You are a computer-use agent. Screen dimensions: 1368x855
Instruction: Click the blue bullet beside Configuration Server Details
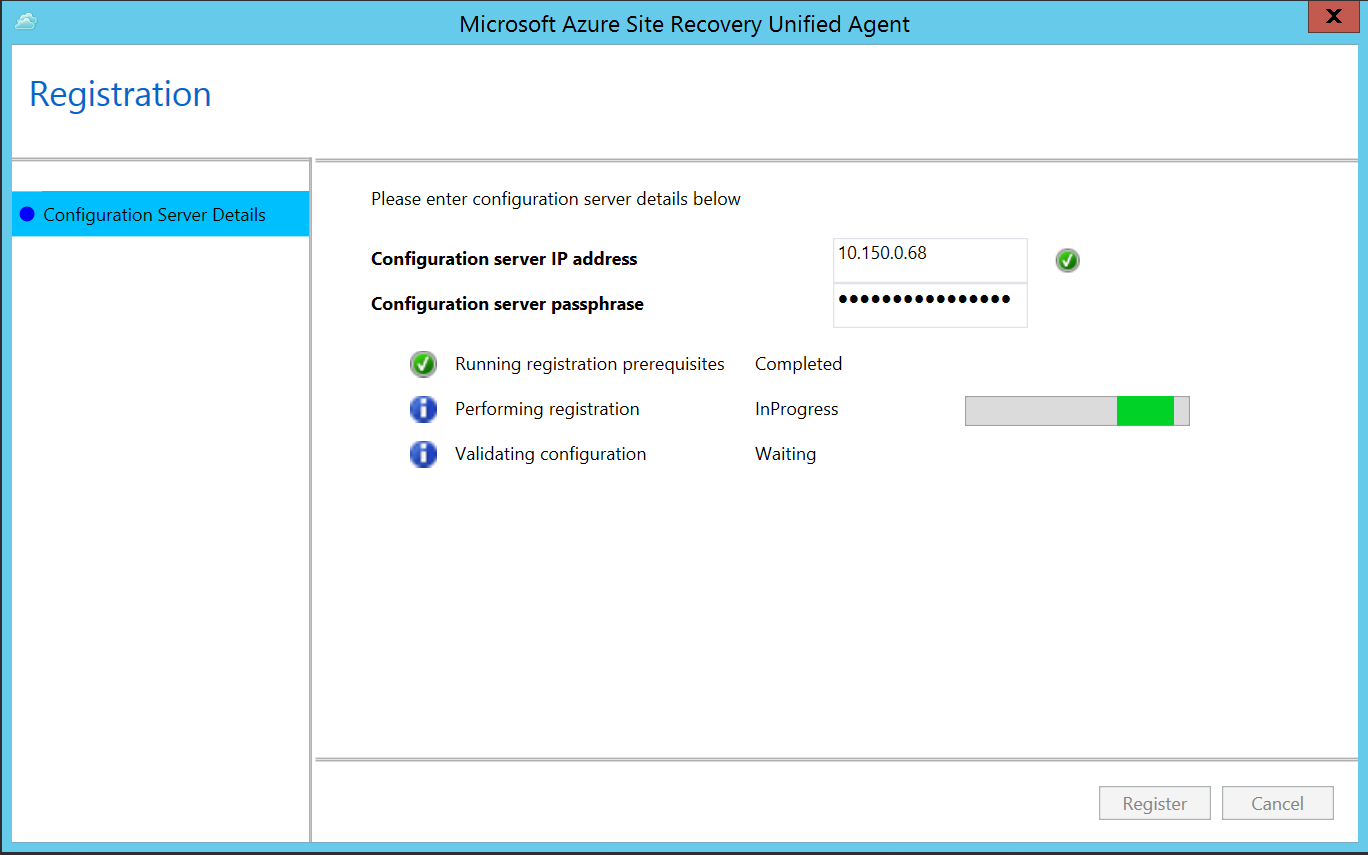(27, 214)
